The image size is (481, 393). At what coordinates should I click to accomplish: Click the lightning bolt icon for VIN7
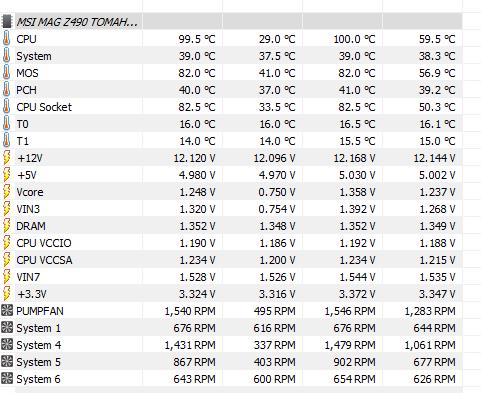pyautogui.click(x=7, y=277)
